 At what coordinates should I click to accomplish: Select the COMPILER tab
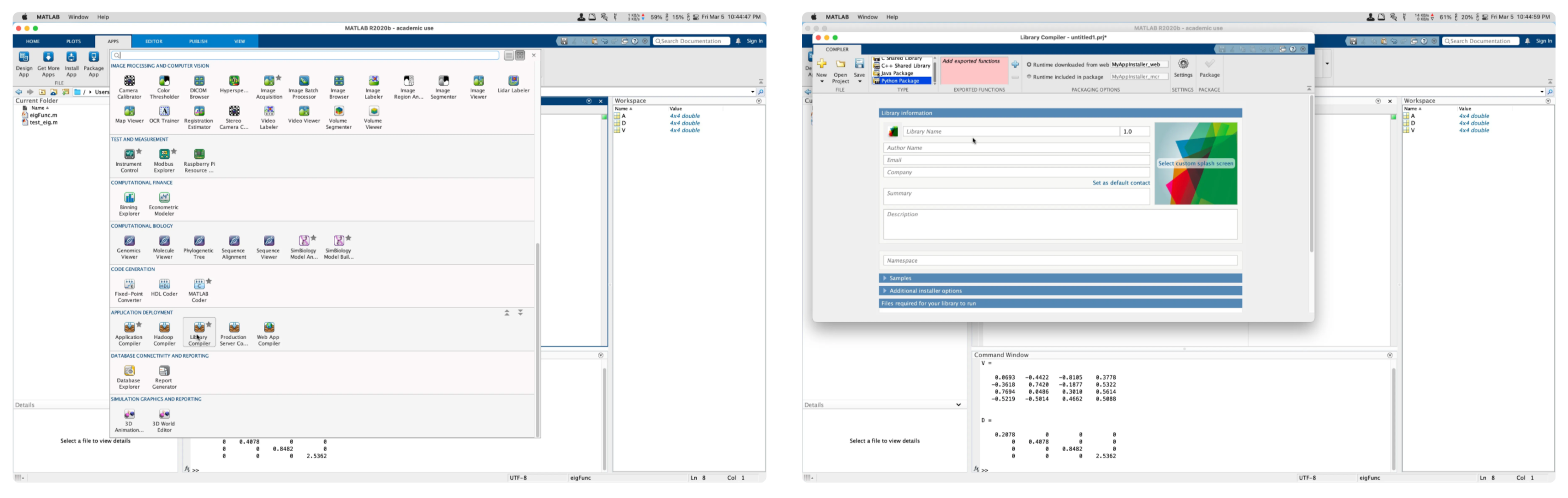click(x=837, y=49)
